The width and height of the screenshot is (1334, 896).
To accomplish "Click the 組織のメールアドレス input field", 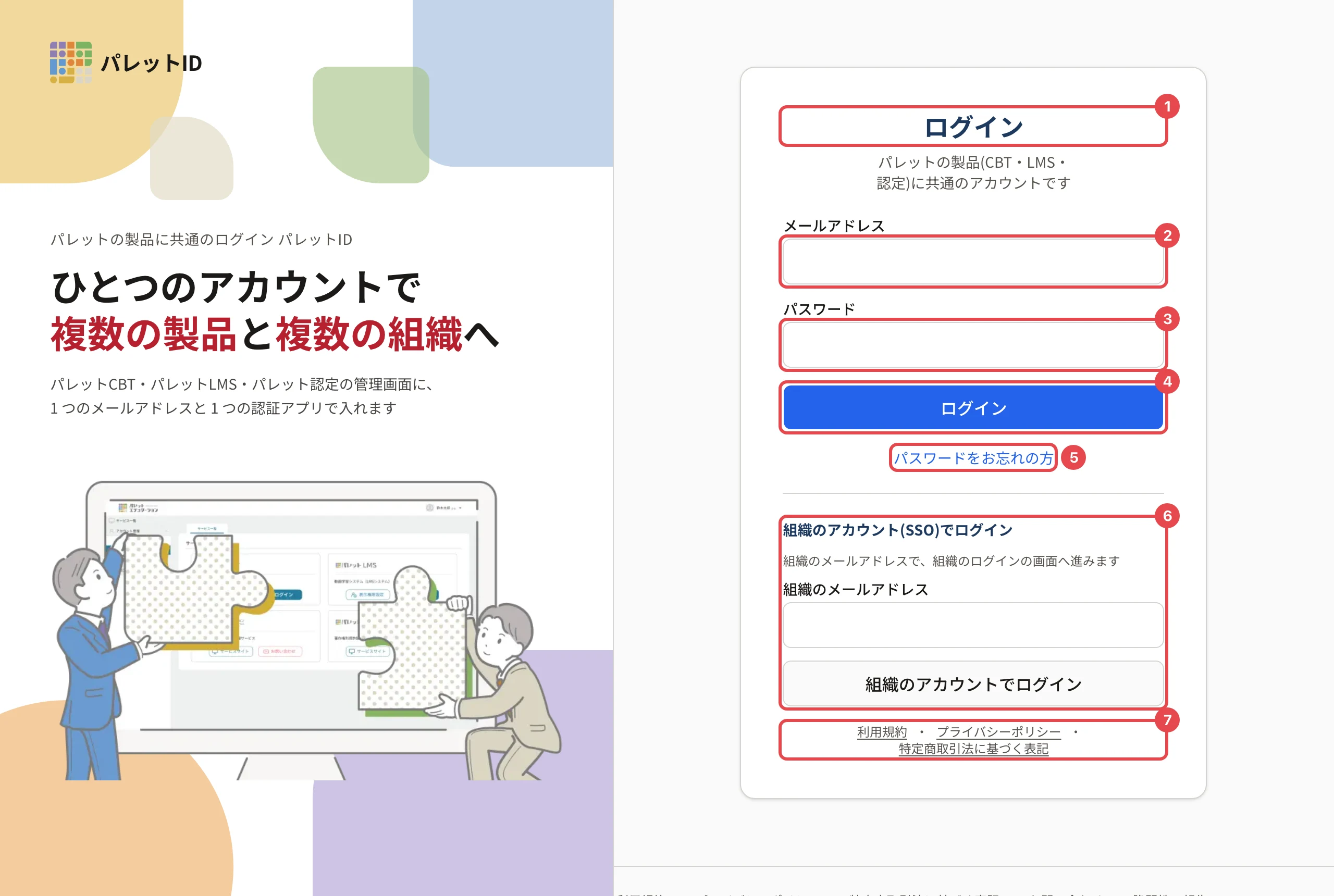I will (x=973, y=625).
